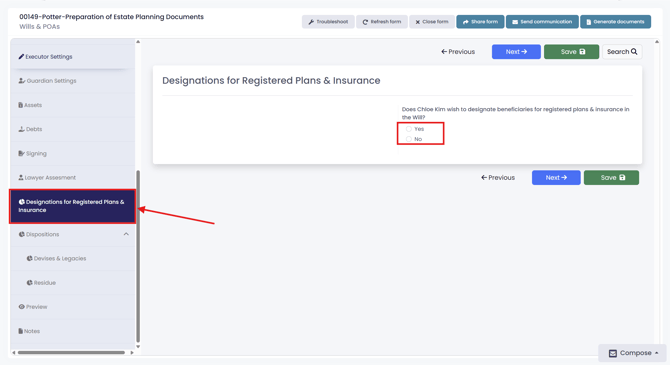Click the document icon beside Assets
The width and height of the screenshot is (670, 365).
[x=21, y=105]
